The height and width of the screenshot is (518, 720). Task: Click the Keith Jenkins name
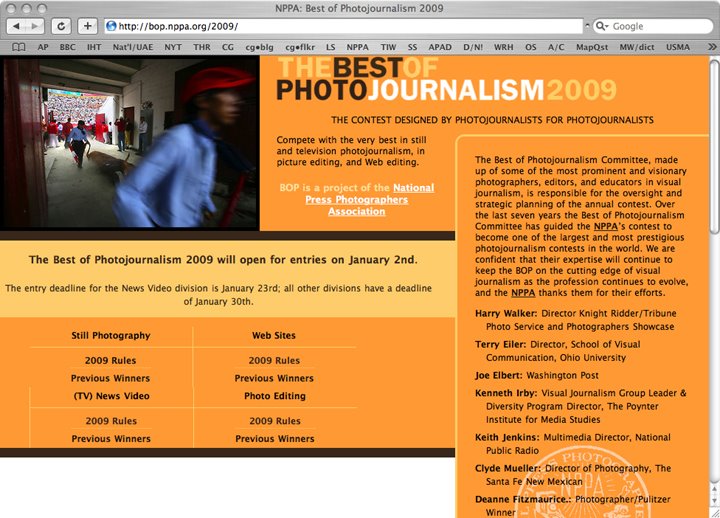tap(507, 437)
